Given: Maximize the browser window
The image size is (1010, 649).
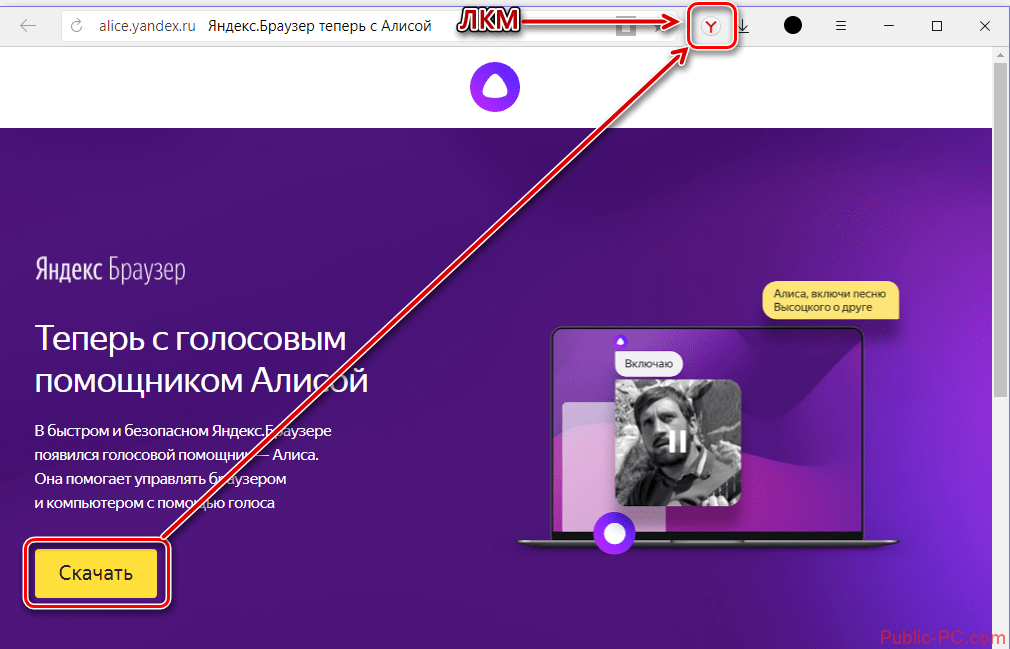Looking at the screenshot, I should (937, 26).
